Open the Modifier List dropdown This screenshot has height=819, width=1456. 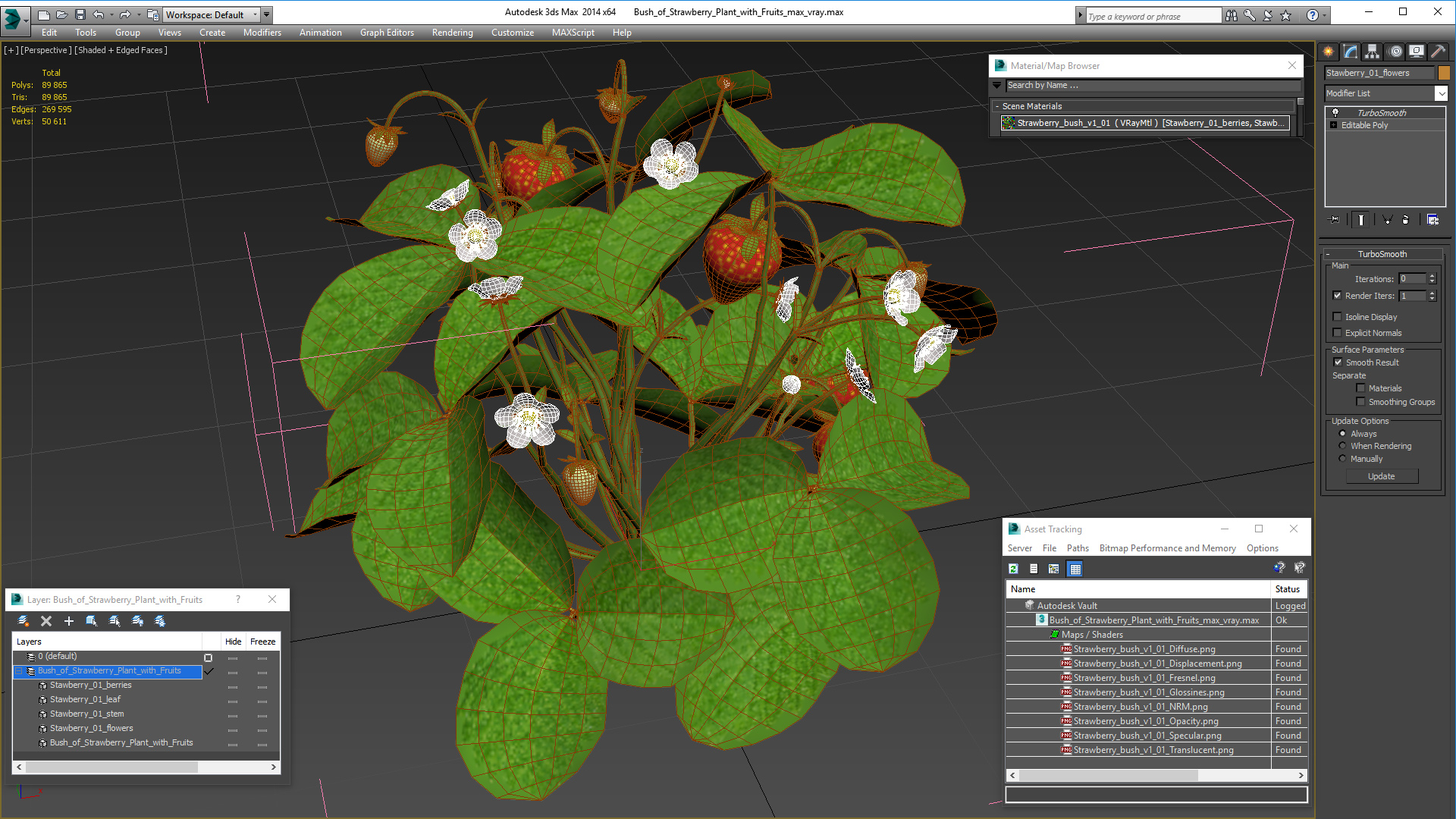pyautogui.click(x=1441, y=93)
